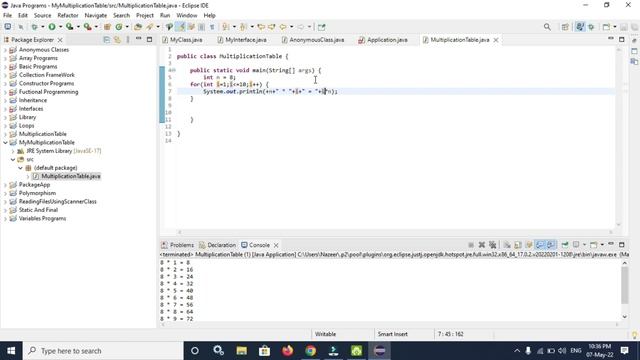Click the Next Annotation icon
Viewport: 640px width, 360px height.
(x=225, y=27)
